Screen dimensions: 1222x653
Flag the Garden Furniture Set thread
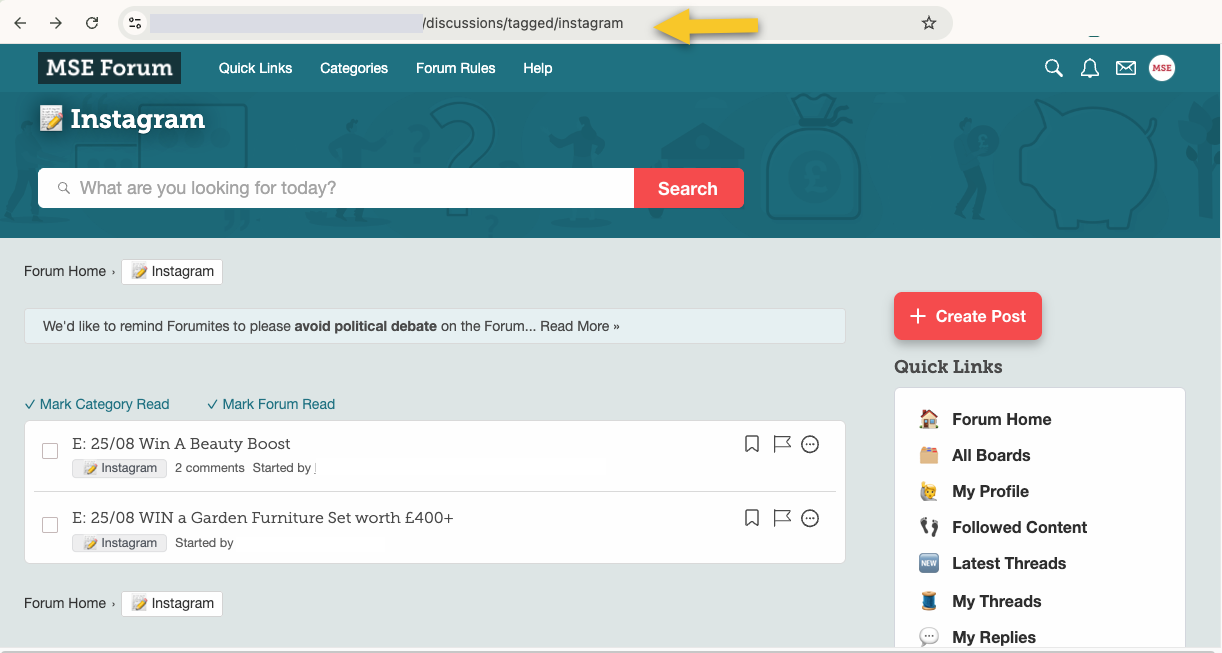click(782, 518)
